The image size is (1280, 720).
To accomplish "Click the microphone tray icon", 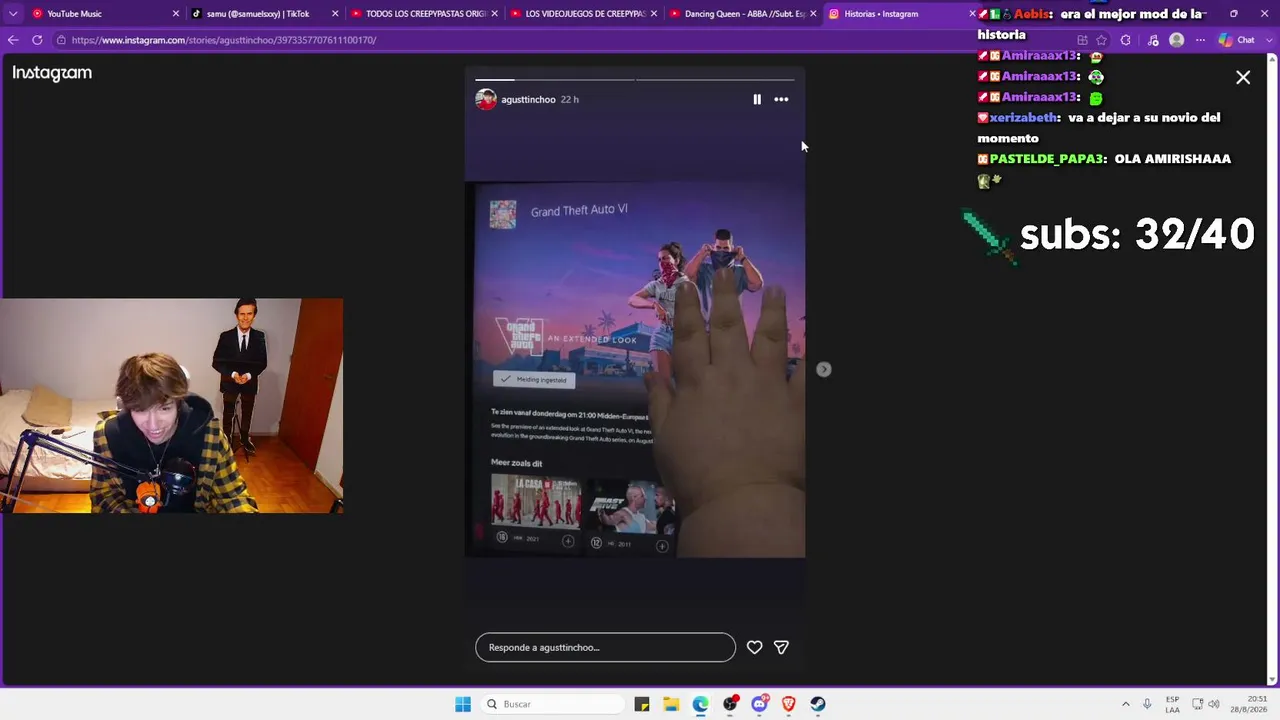I will pyautogui.click(x=1147, y=704).
